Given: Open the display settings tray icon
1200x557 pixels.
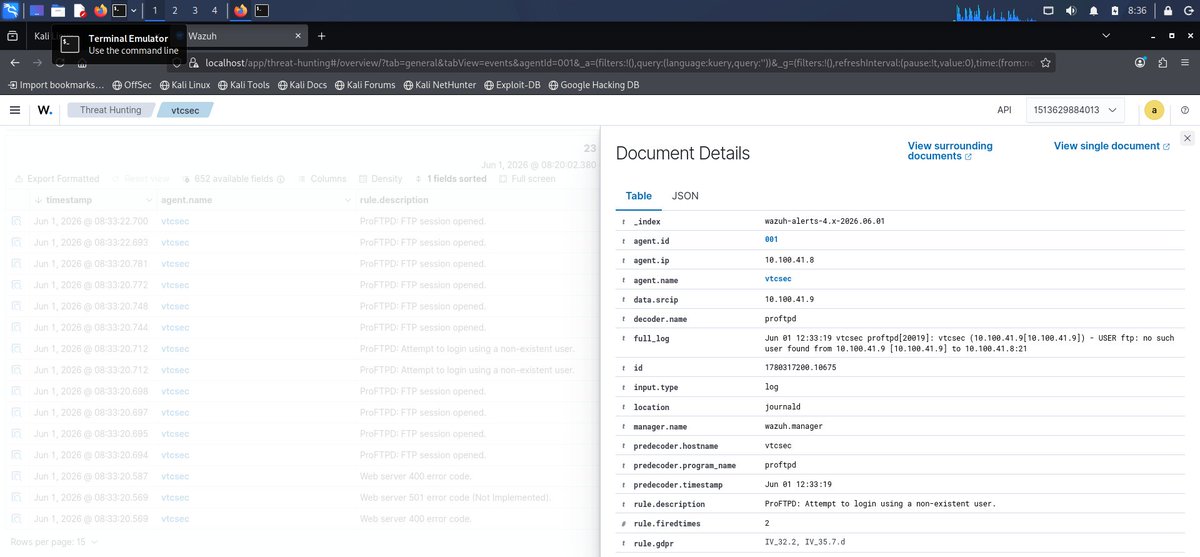Looking at the screenshot, I should coord(1048,10).
